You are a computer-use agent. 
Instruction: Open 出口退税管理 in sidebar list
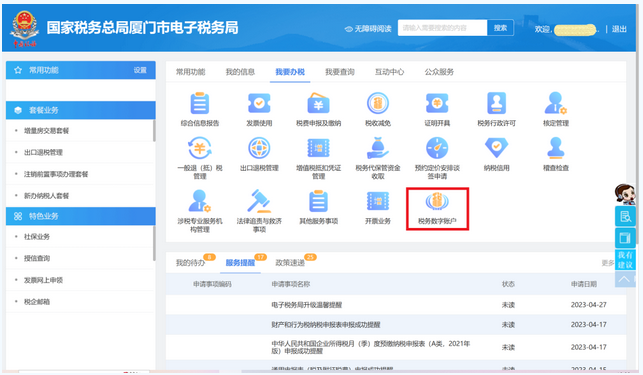coord(43,153)
